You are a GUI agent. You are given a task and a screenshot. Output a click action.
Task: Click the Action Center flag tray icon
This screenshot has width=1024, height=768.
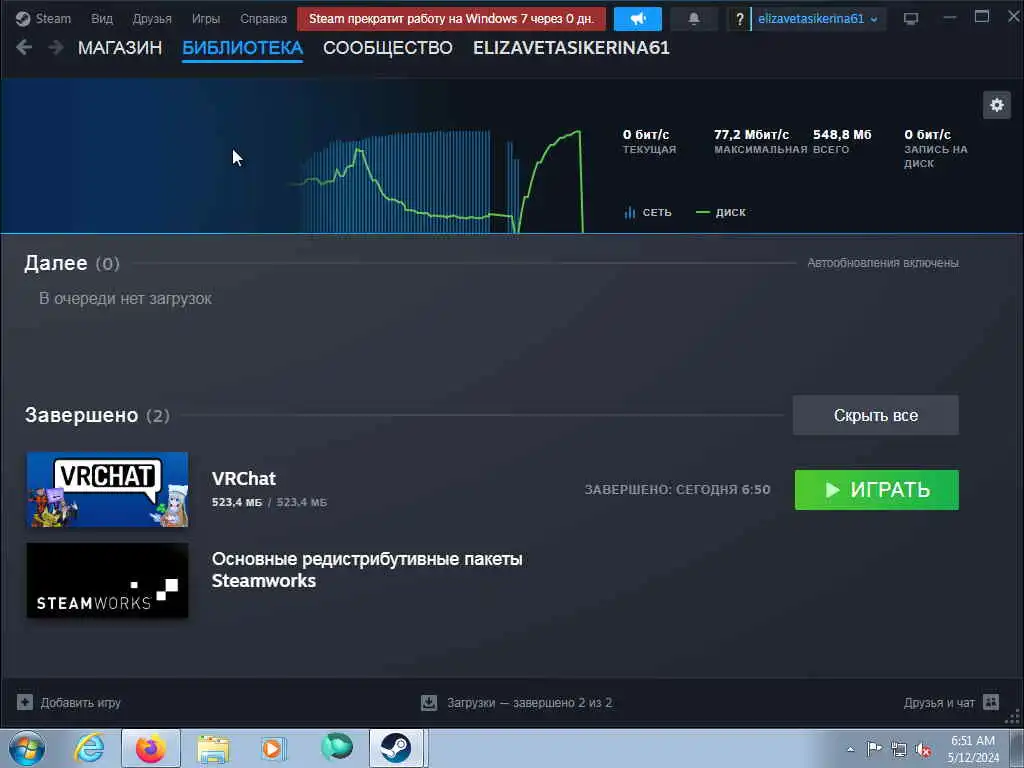874,749
